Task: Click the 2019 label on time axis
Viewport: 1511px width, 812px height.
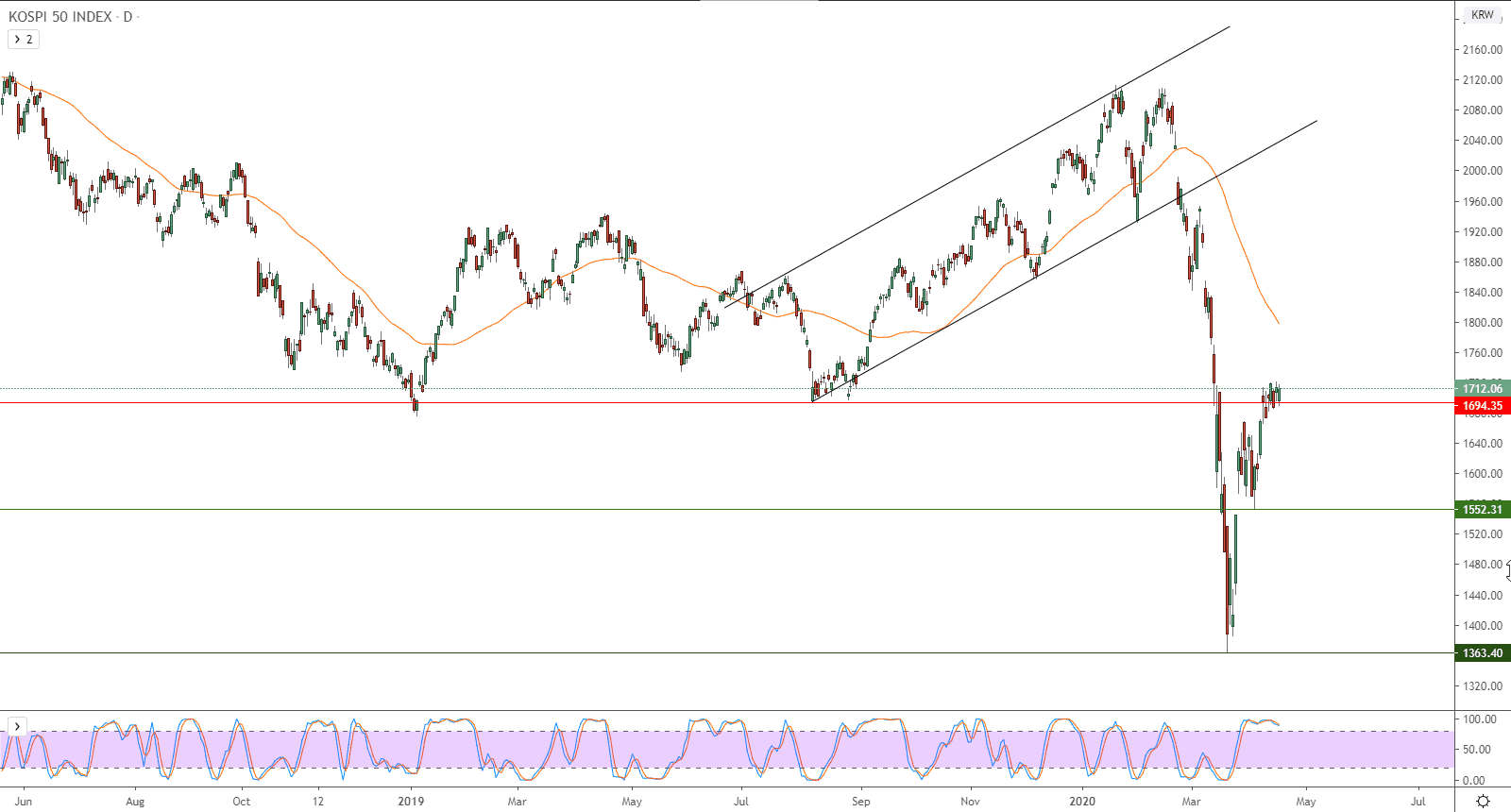Action: click(411, 802)
